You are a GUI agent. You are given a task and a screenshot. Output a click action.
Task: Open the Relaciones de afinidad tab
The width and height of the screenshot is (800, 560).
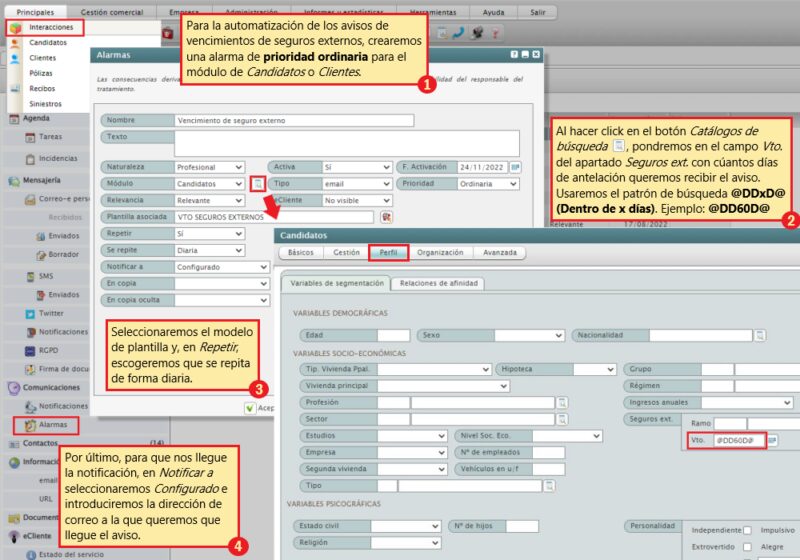point(439,283)
